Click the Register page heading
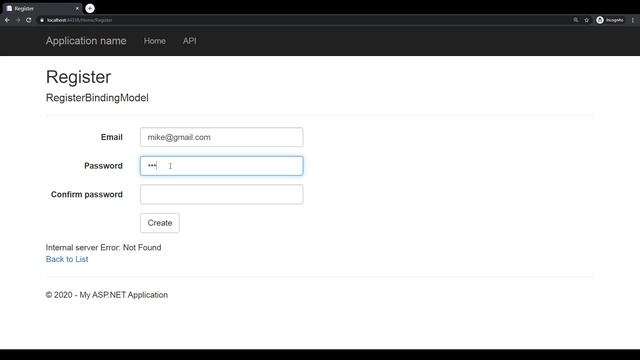 coord(78,77)
